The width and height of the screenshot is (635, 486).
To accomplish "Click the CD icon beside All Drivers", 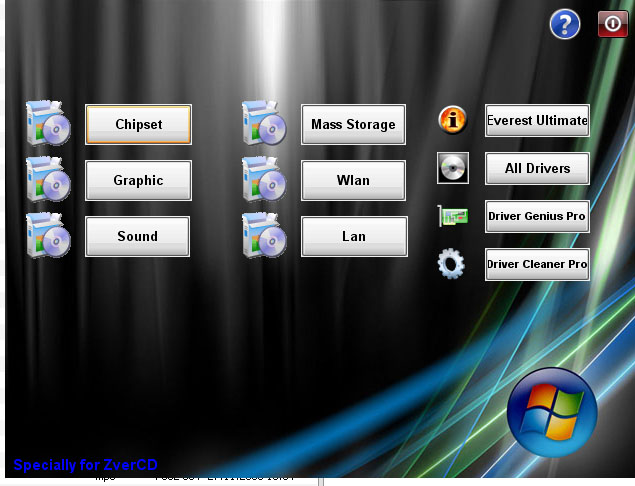I will pyautogui.click(x=453, y=168).
